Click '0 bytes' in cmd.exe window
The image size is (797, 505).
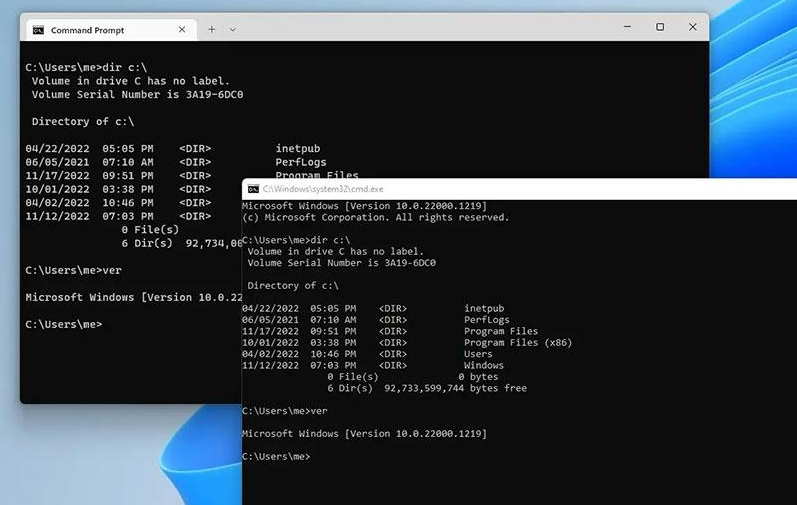tap(478, 377)
